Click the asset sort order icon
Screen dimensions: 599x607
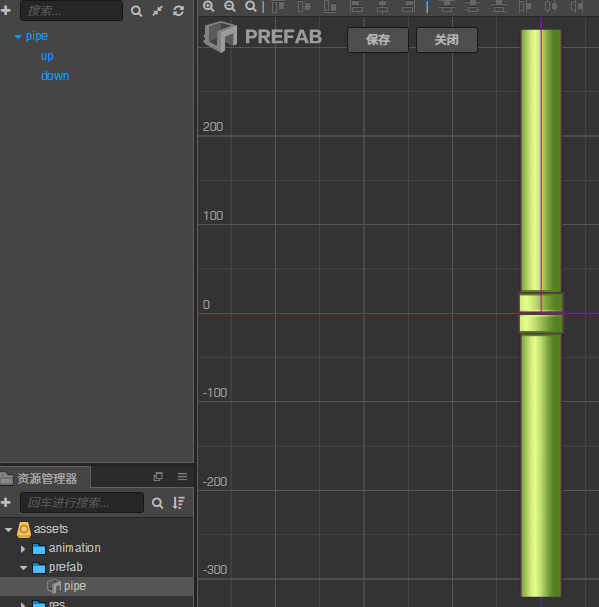click(178, 503)
